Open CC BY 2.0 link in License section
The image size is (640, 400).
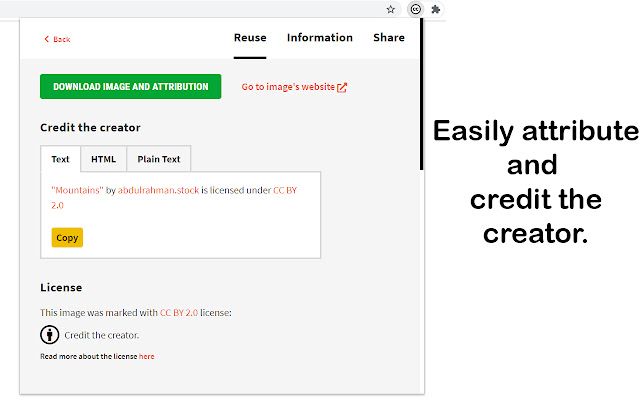(x=179, y=313)
